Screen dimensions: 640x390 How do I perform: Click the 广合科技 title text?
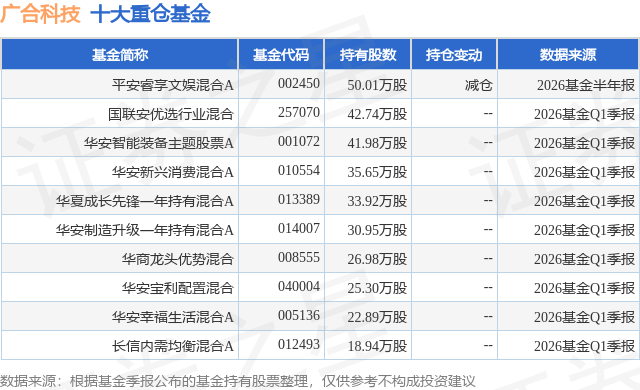point(40,14)
